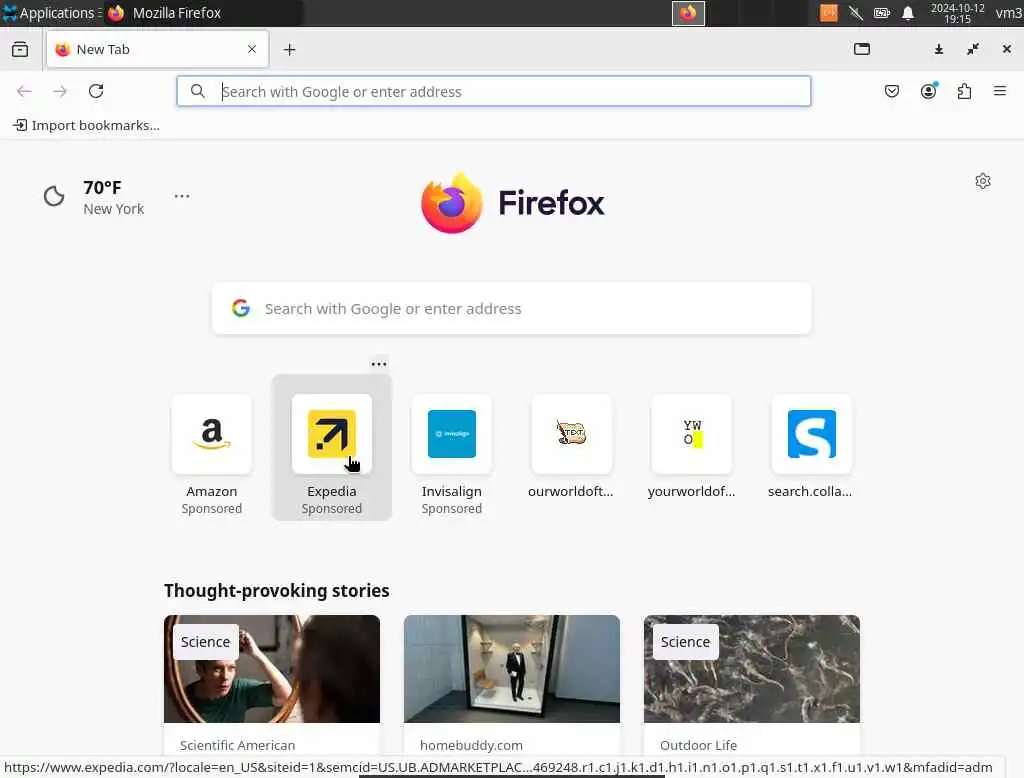Click the vm3 user label in panel

click(x=1008, y=13)
